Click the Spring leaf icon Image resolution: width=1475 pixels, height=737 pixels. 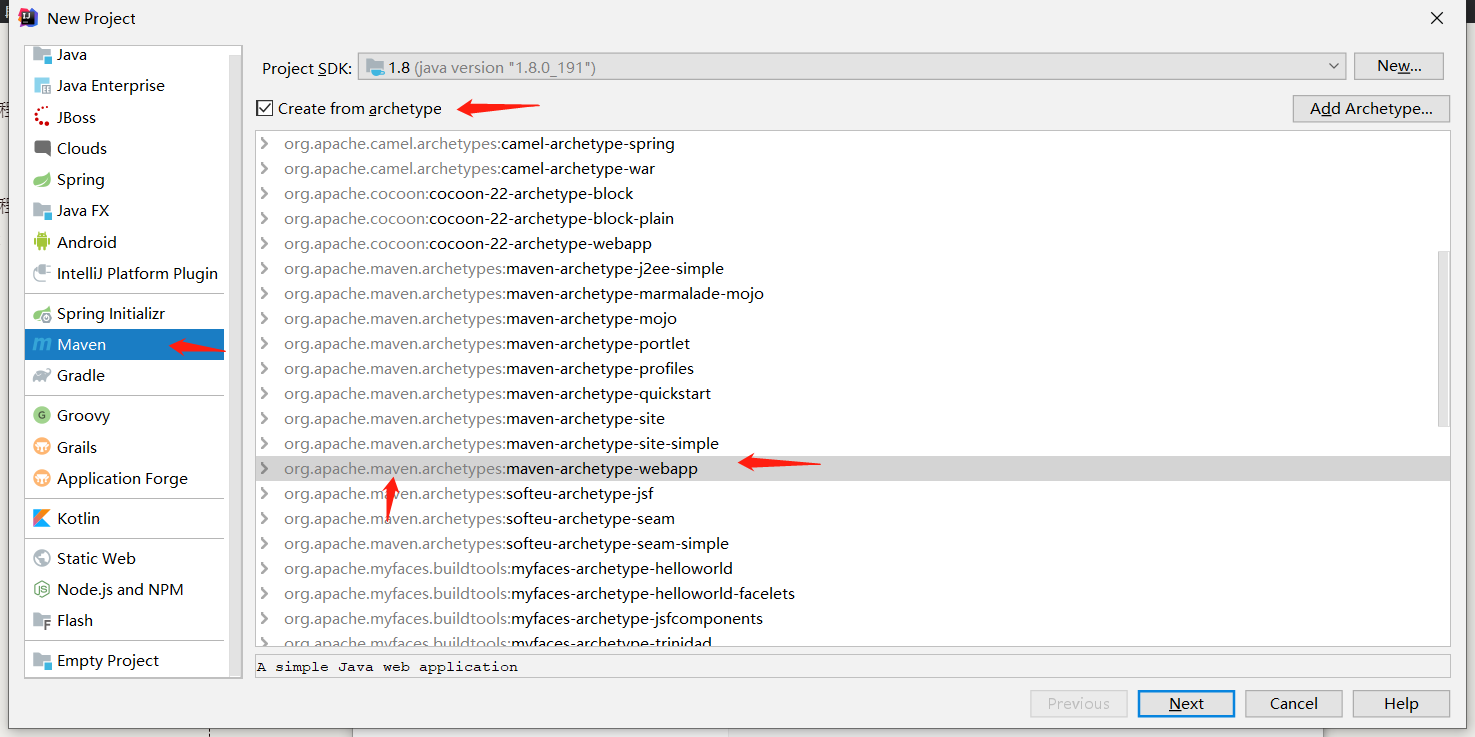point(42,180)
